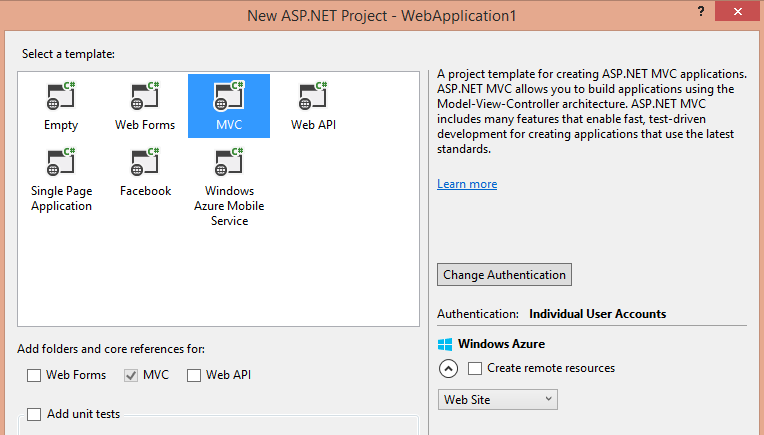Tick Create remote resources checkbox

coord(475,368)
